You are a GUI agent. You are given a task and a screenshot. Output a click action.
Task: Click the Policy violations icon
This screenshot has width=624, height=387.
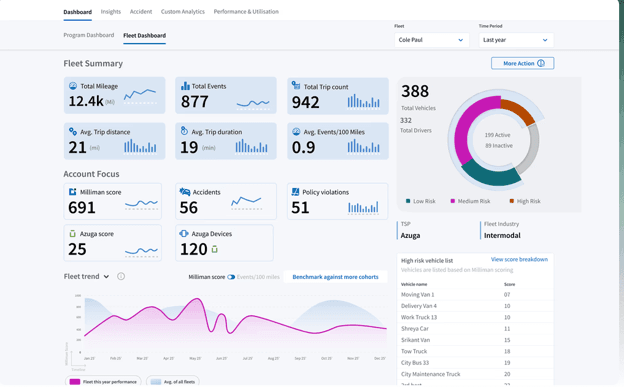click(295, 192)
